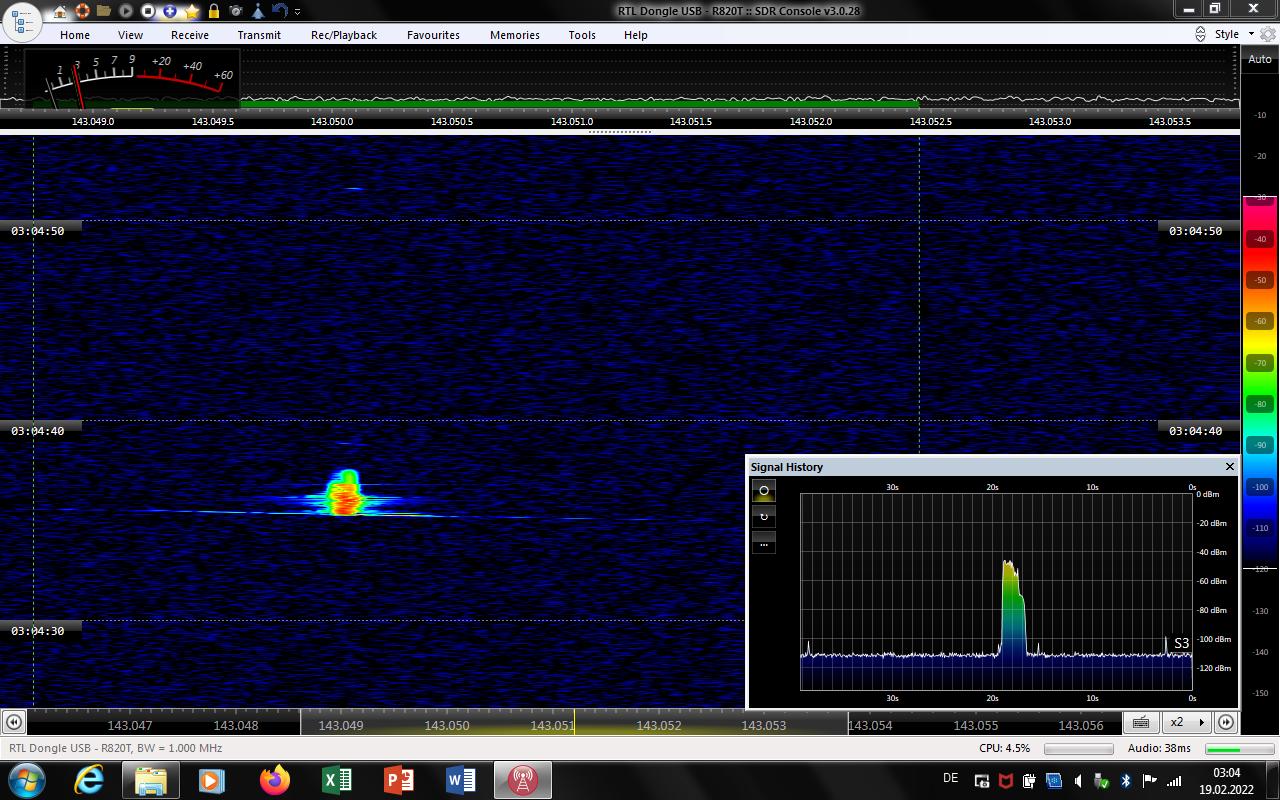1280x800 pixels.
Task: Open Excel from taskbar
Action: coord(336,780)
